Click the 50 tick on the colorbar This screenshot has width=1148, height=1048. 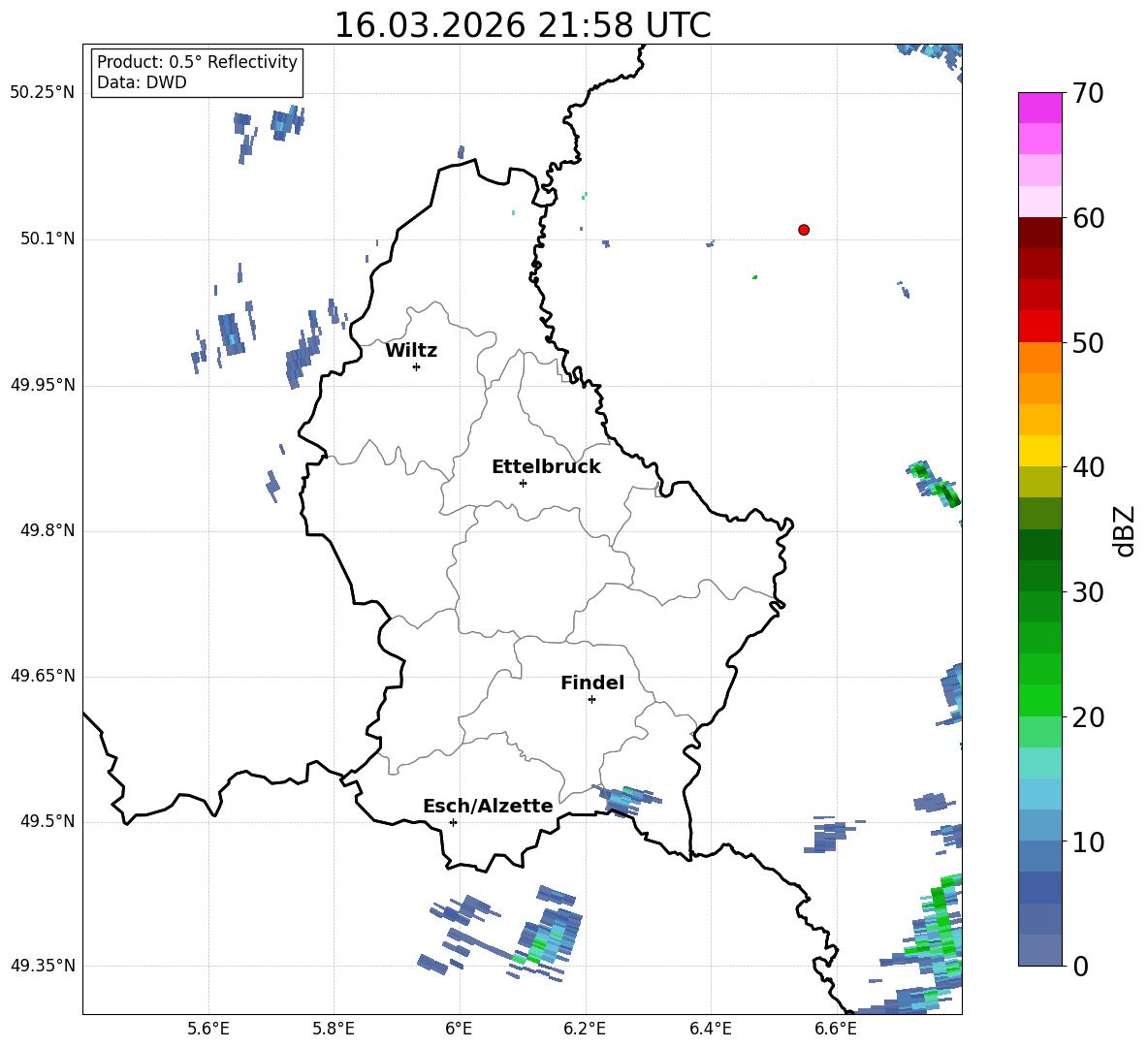pos(1088,342)
